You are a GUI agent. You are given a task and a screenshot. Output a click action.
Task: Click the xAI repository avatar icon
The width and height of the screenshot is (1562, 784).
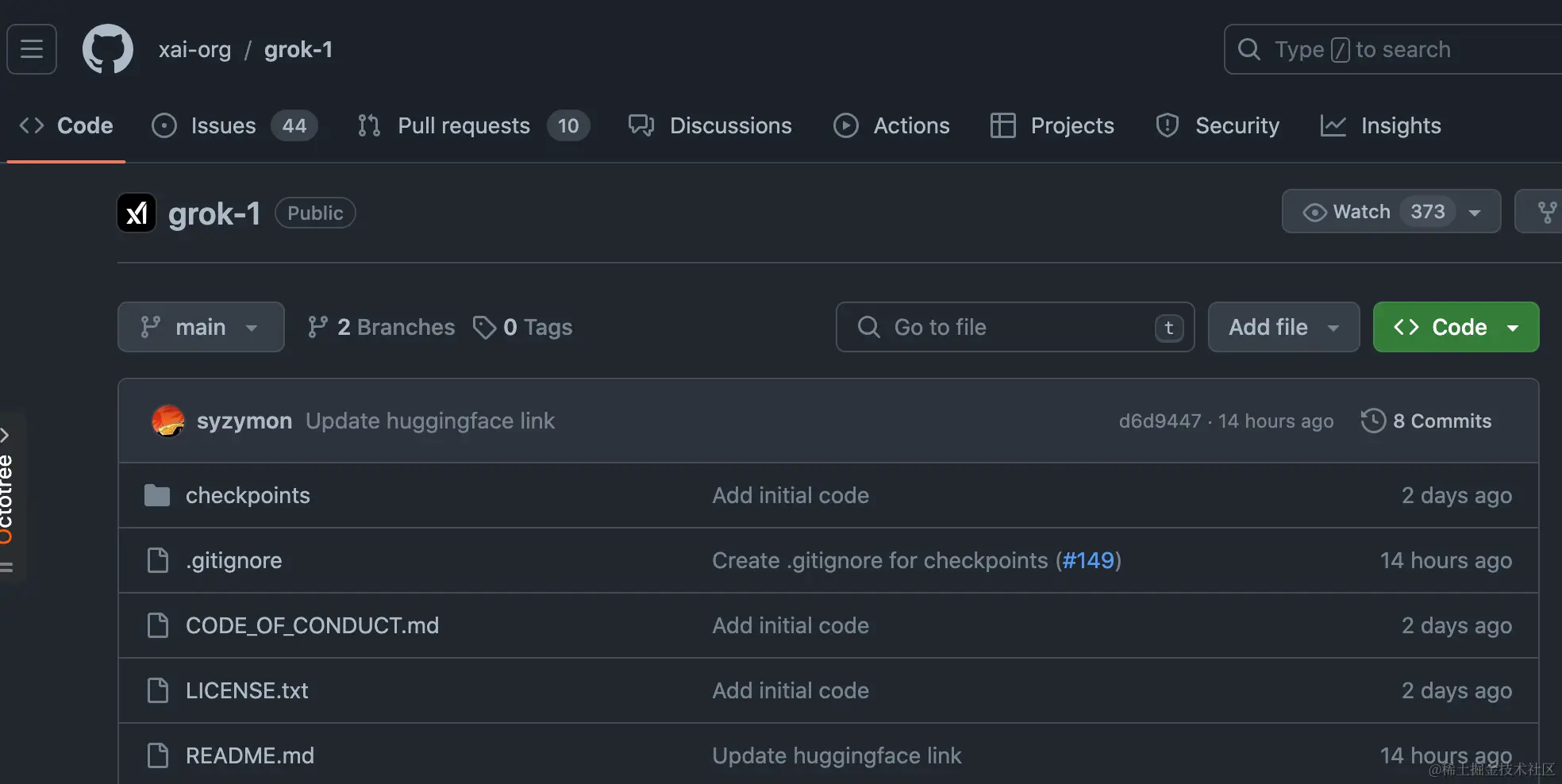click(137, 213)
